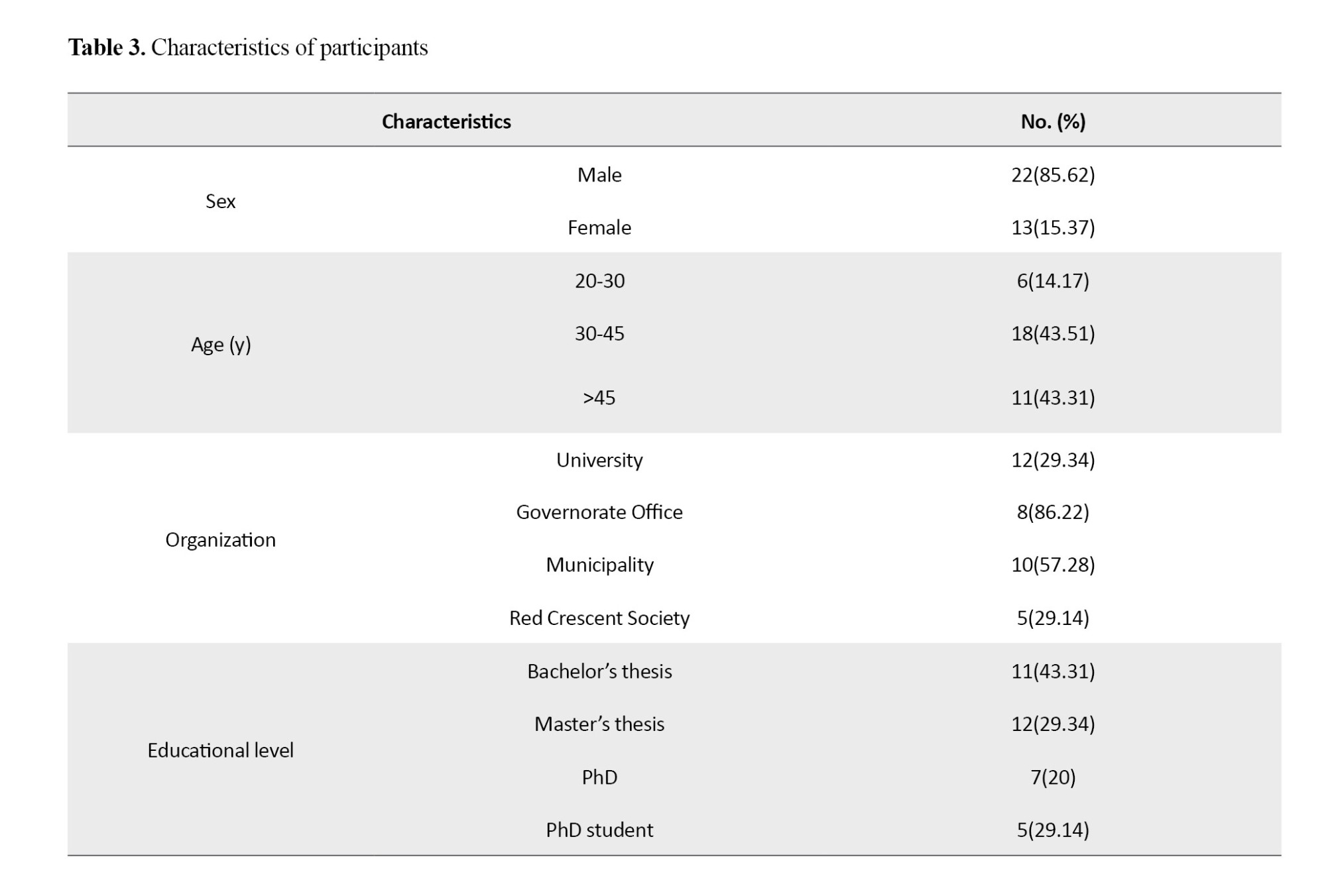Click the PhD student cell
Image resolution: width=1326 pixels, height=896 pixels.
(x=599, y=830)
